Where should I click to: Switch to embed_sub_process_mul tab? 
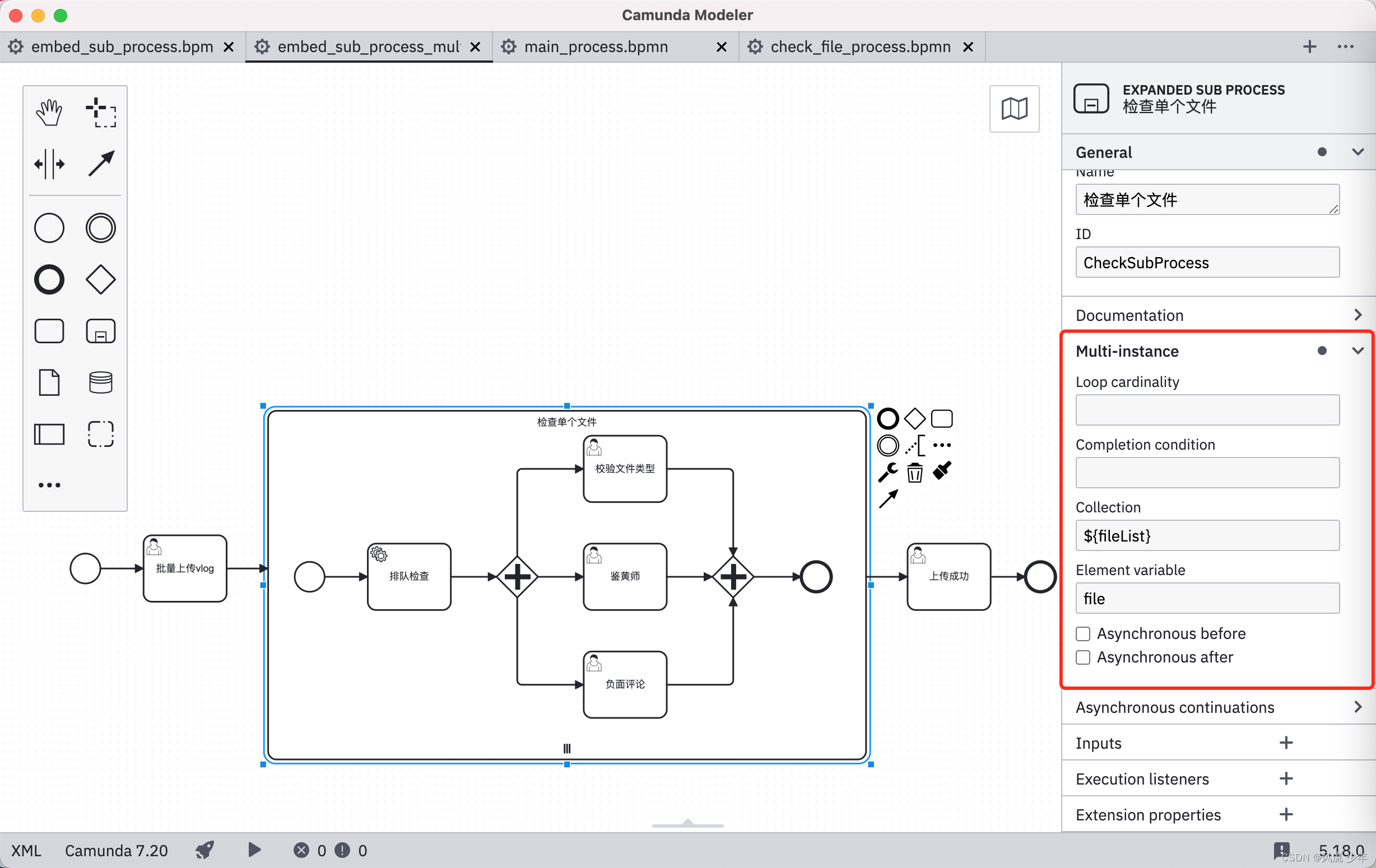point(369,47)
